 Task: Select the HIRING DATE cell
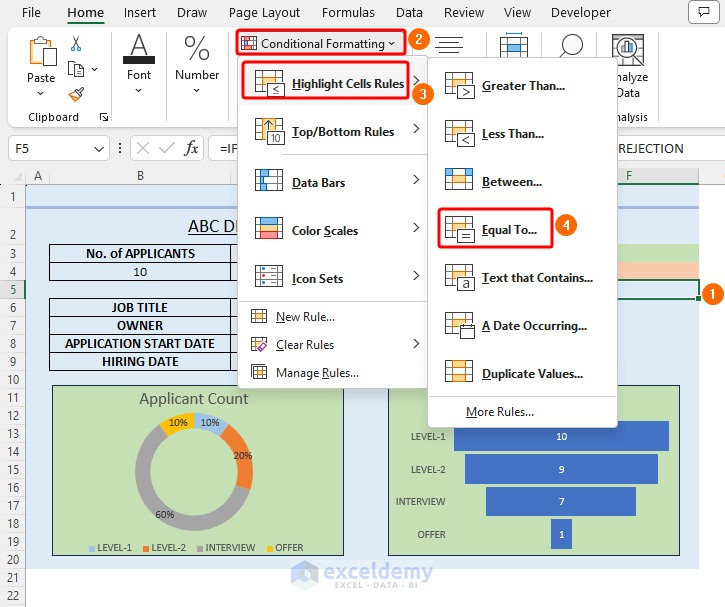[140, 362]
